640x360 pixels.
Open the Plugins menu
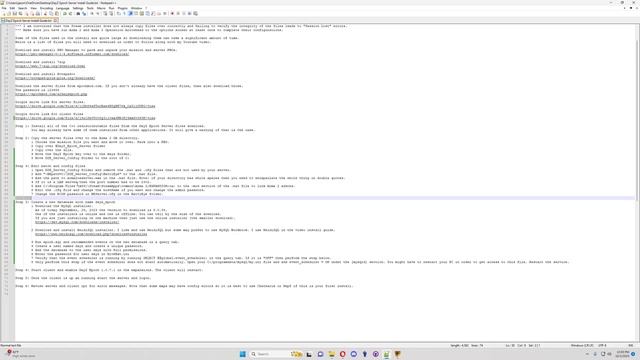pyautogui.click(x=122, y=8)
